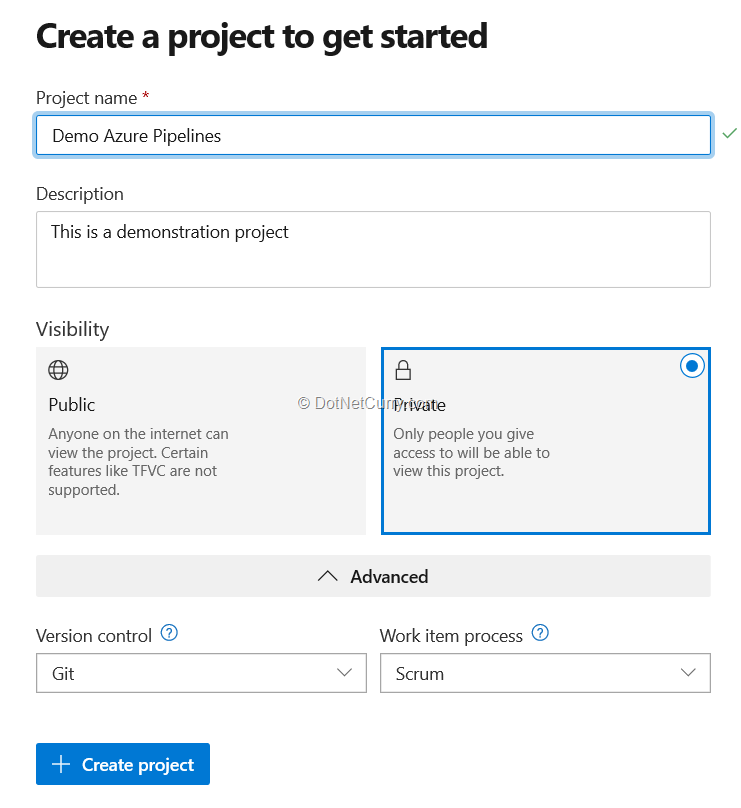
Task: Select the Private radio button circle
Action: (691, 366)
